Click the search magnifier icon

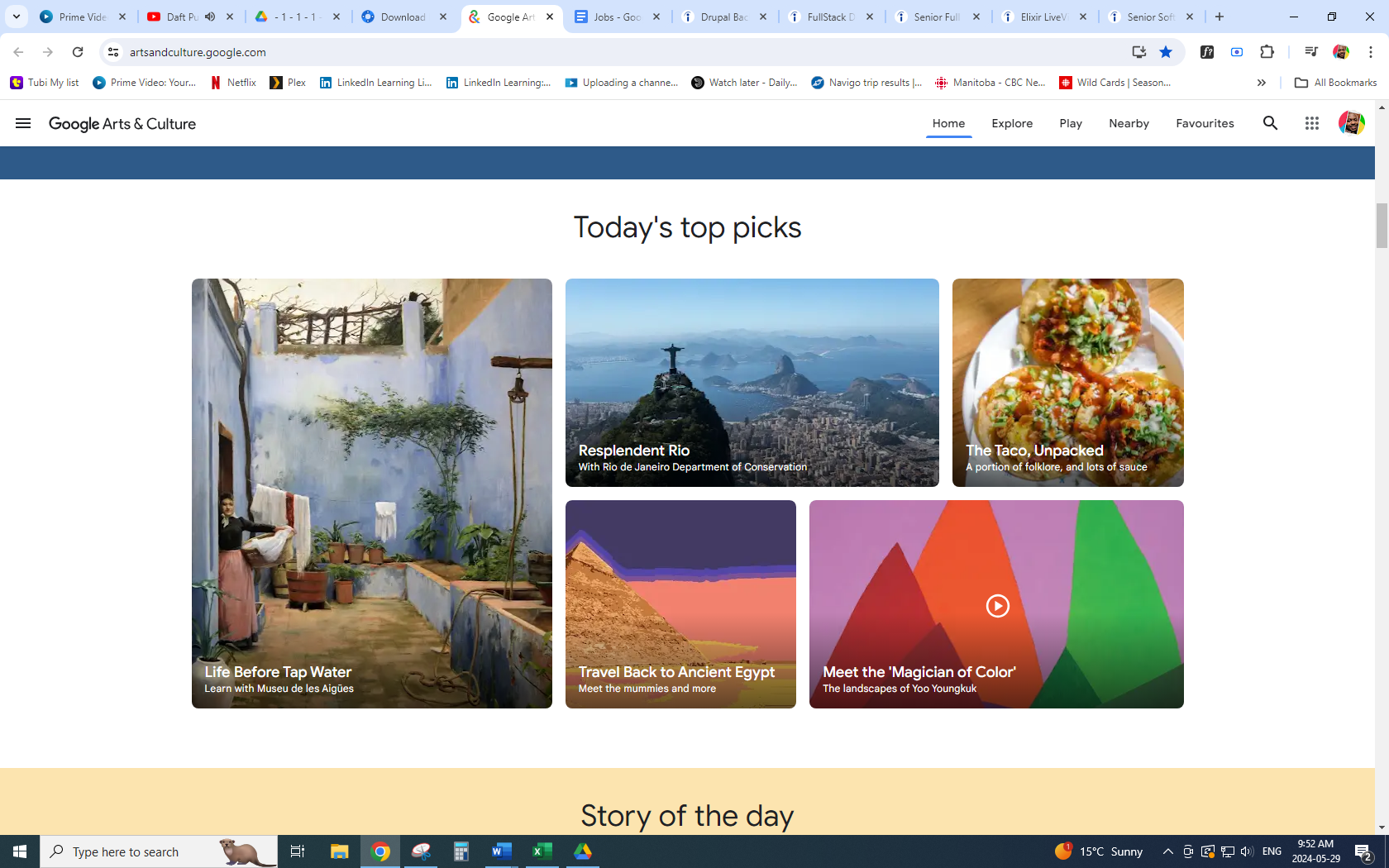pyautogui.click(x=1270, y=123)
